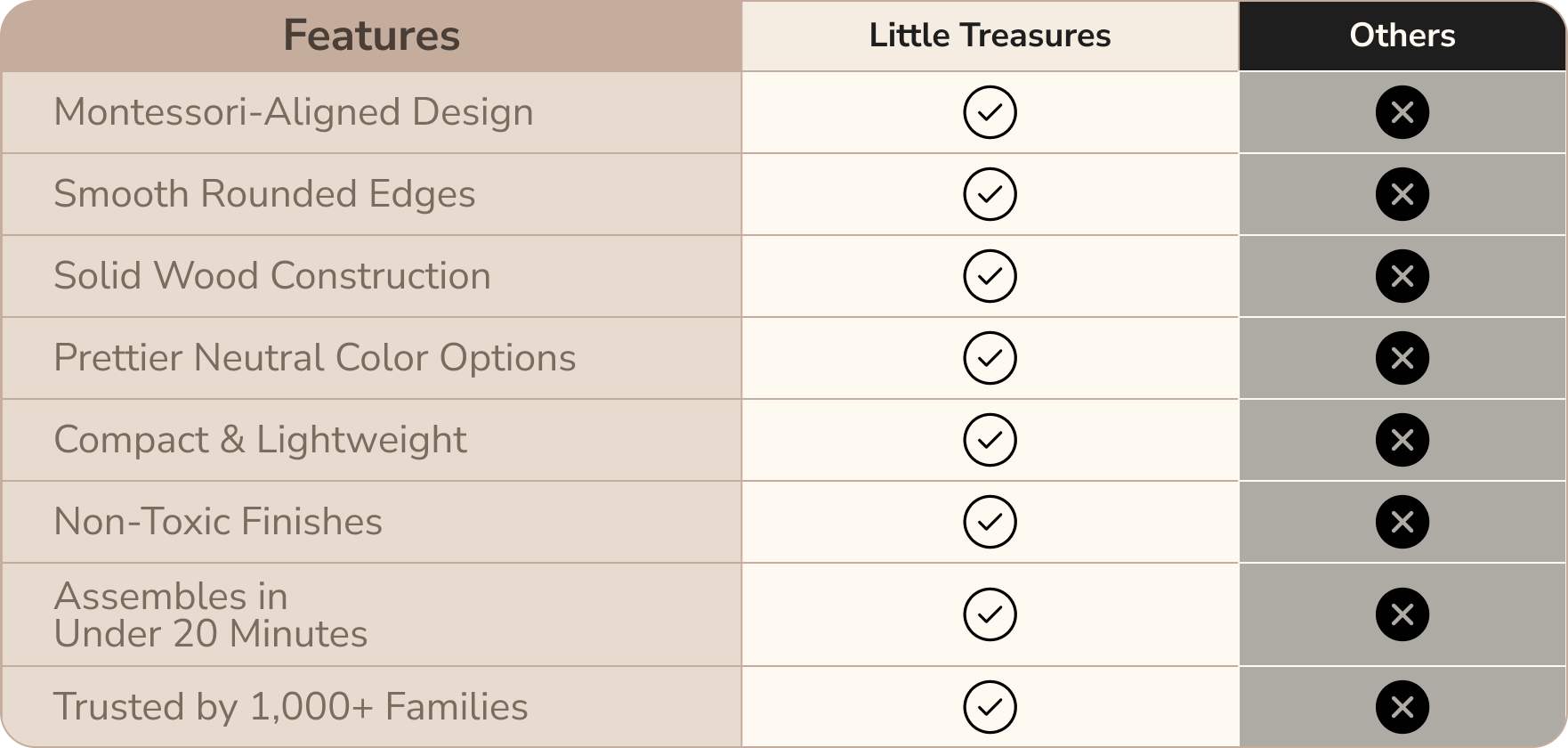This screenshot has width=1568, height=748.
Task: Click X icon for Prettier Neutral Color Options
Action: tap(1402, 358)
